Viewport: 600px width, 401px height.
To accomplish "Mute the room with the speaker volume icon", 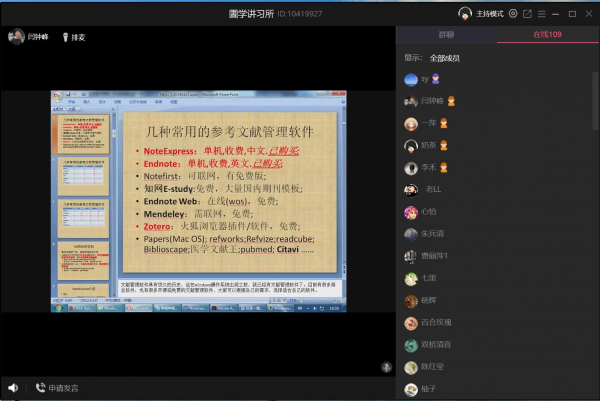I will 13,388.
